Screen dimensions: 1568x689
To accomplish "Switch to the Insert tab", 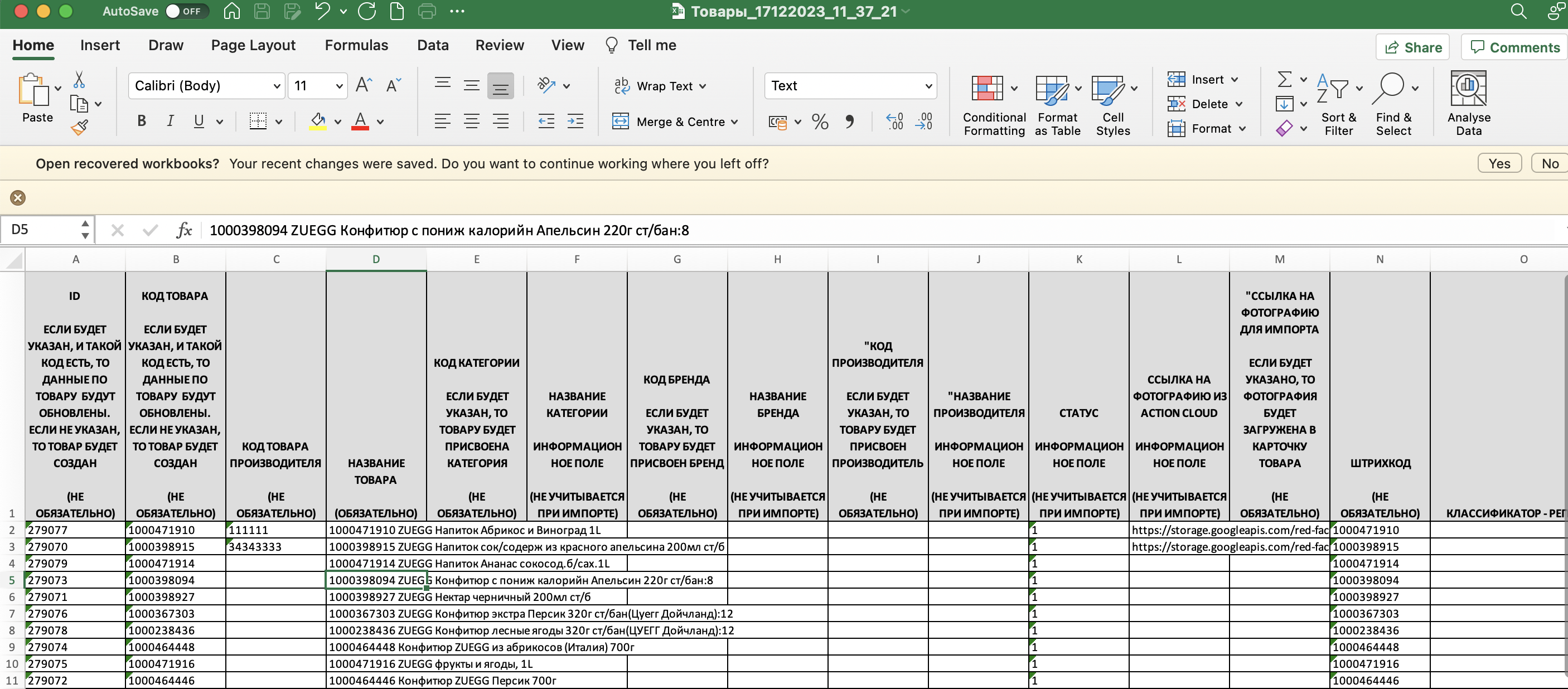I will pyautogui.click(x=100, y=45).
